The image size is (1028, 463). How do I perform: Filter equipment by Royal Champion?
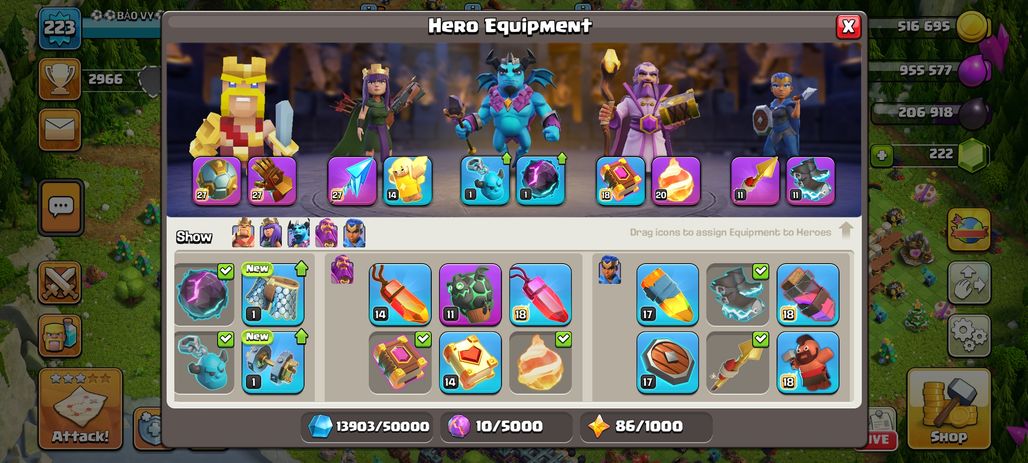[354, 233]
